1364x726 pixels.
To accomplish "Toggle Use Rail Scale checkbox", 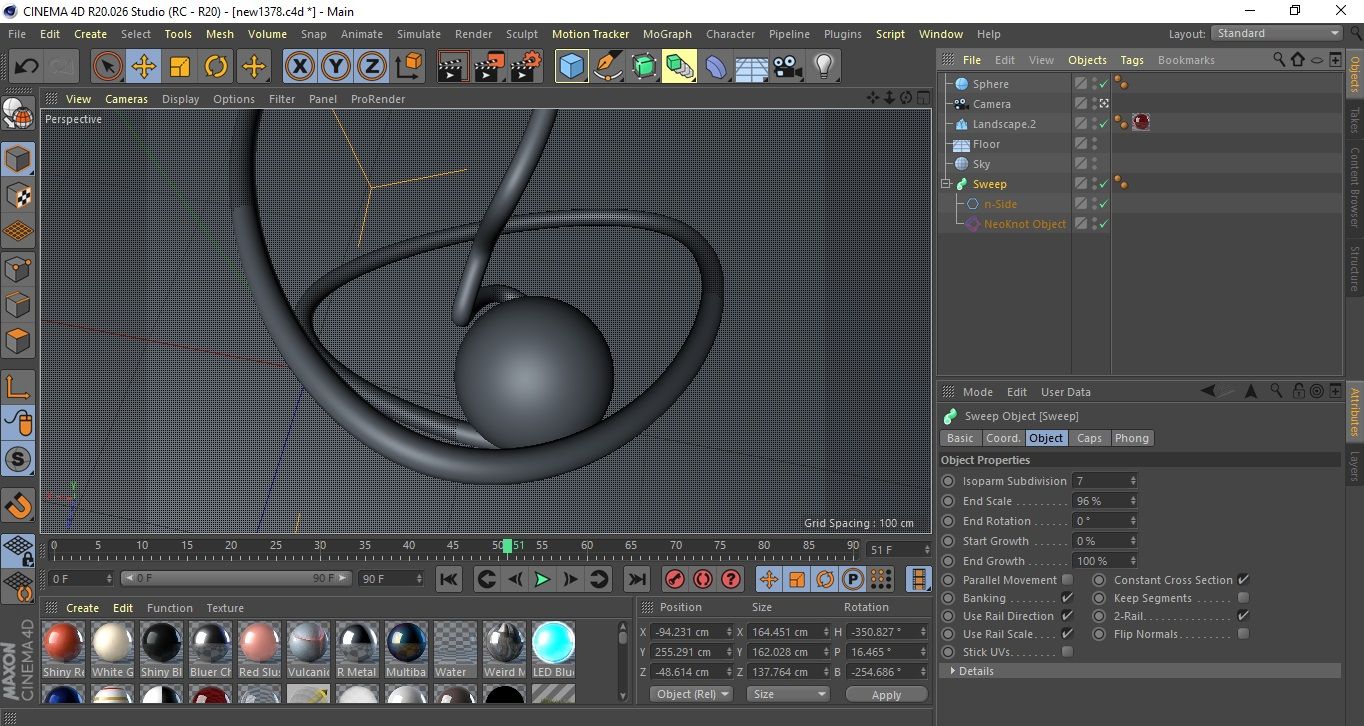I will (1067, 634).
